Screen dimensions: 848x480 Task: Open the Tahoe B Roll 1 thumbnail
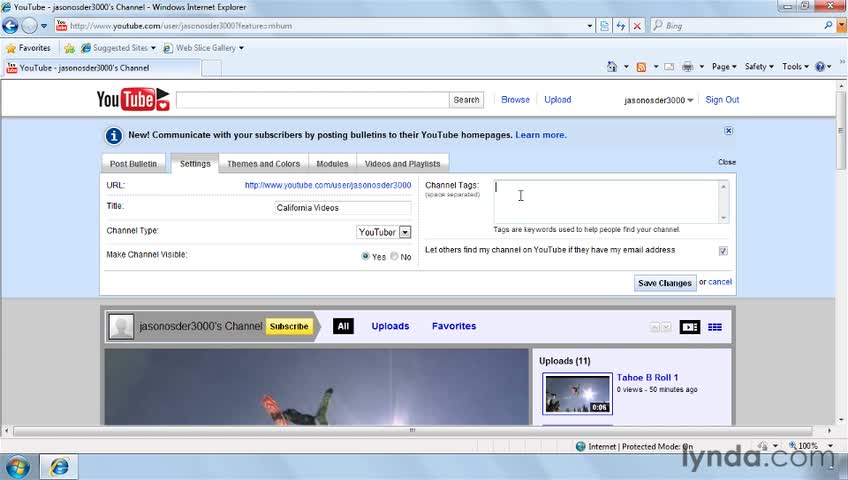coord(578,394)
